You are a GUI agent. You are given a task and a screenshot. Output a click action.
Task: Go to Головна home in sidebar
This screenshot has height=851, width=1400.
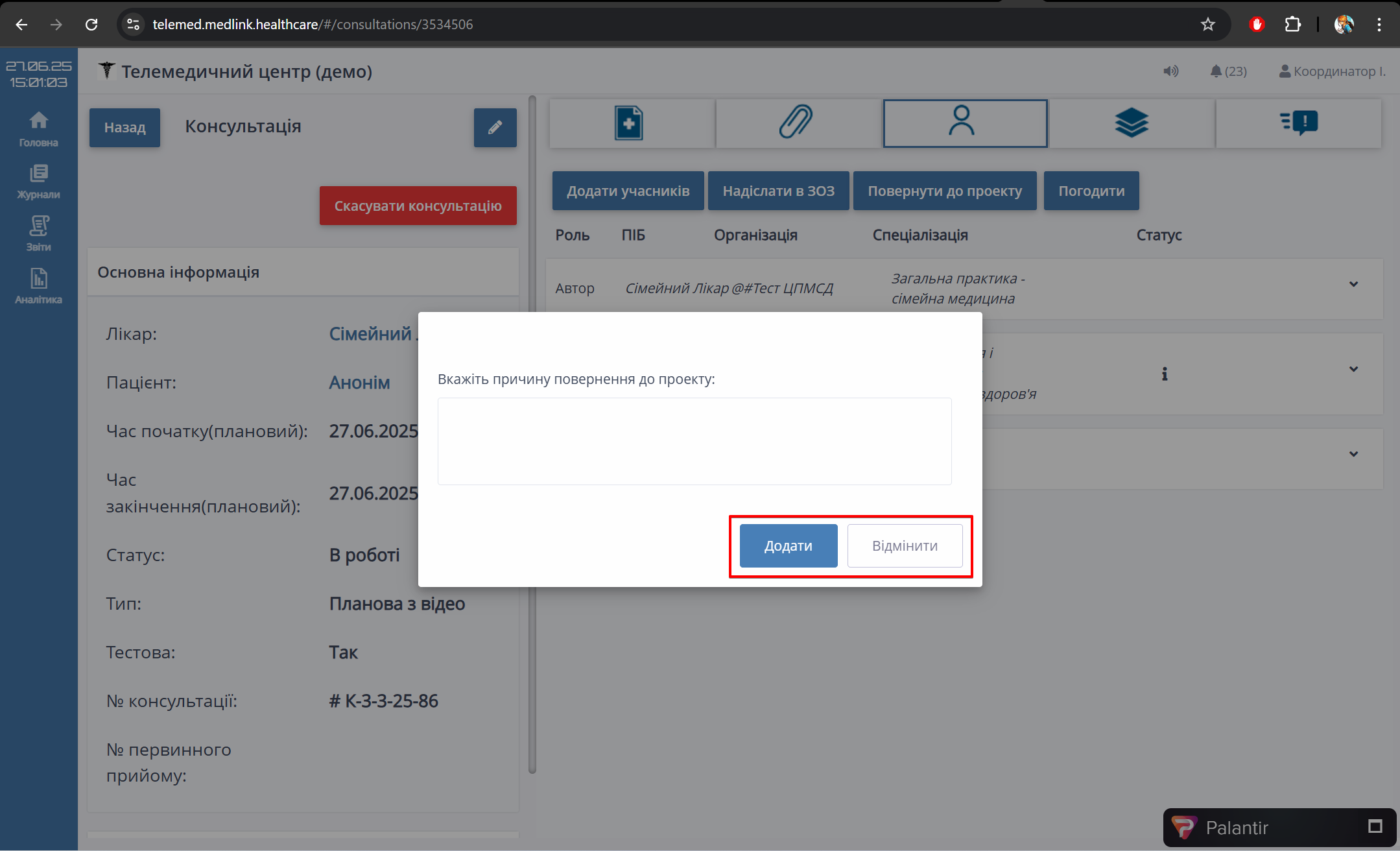coord(38,128)
